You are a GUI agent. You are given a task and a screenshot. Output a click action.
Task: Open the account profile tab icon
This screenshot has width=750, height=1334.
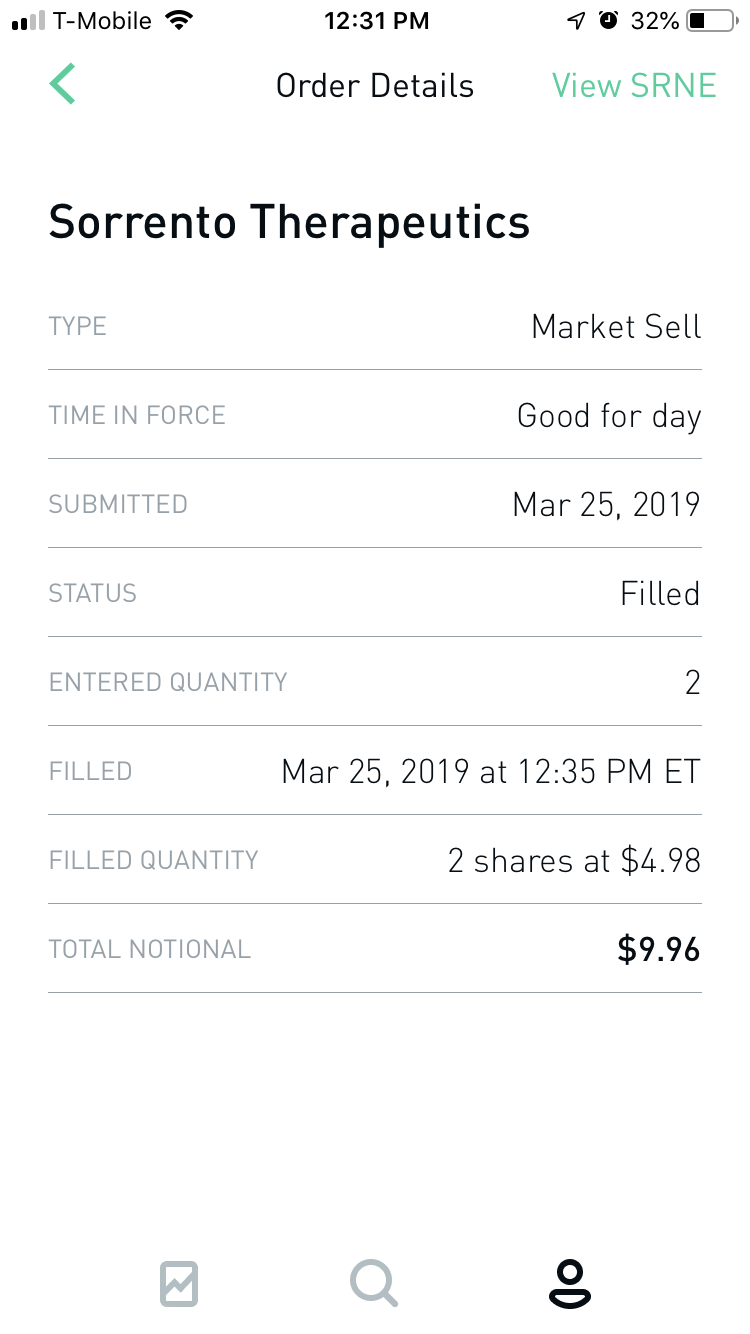569,1283
